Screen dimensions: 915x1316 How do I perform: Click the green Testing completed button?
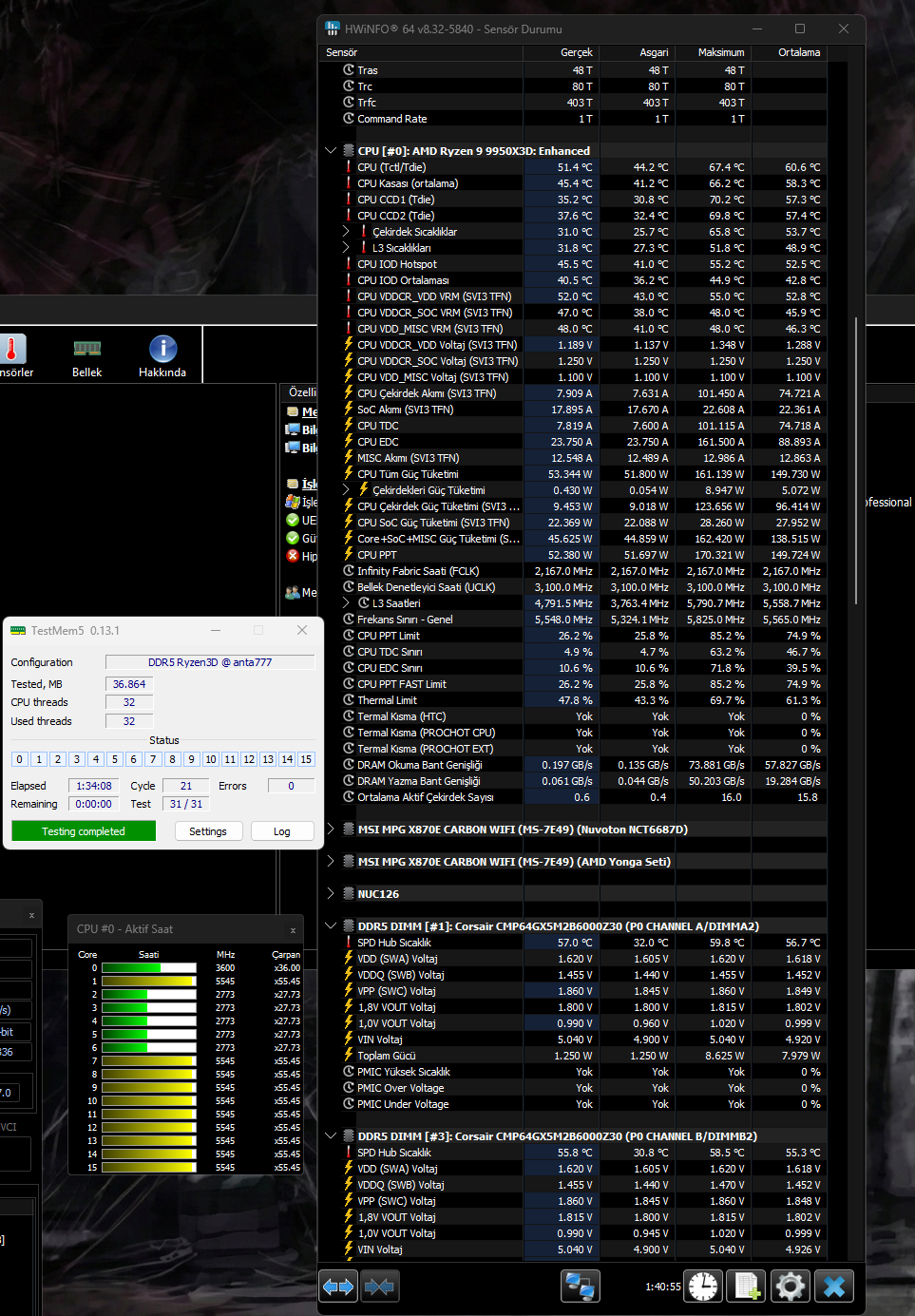84,831
